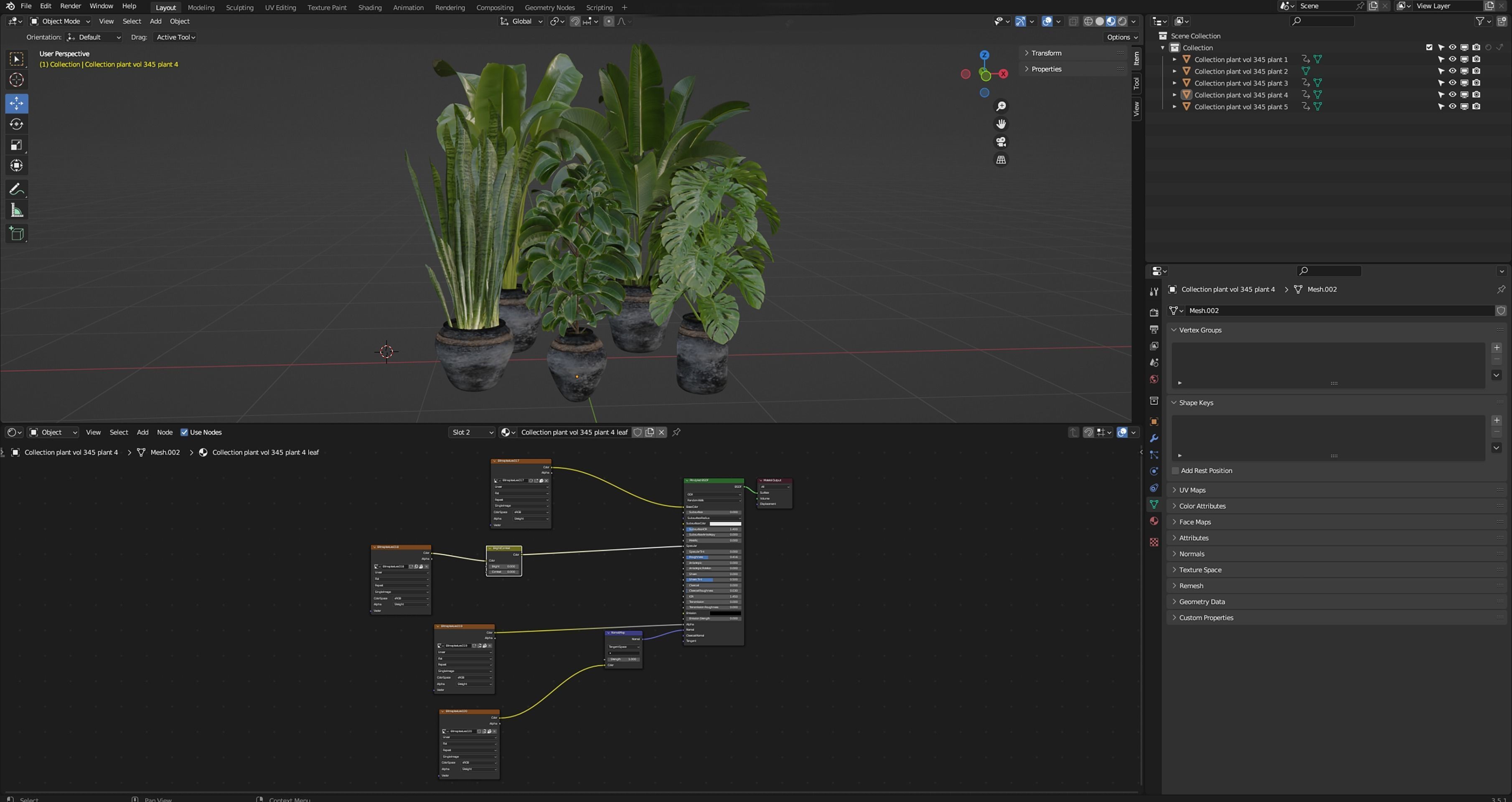This screenshot has height=802, width=1512.
Task: Toggle the Use Nodes checkbox
Action: pos(184,432)
